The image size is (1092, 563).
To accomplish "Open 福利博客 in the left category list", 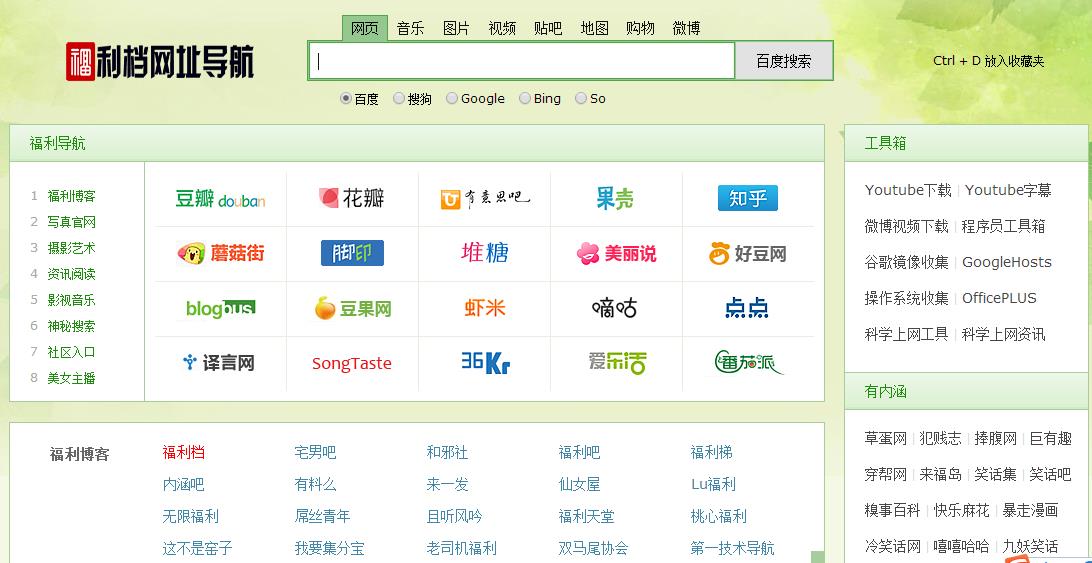I will click(x=71, y=196).
